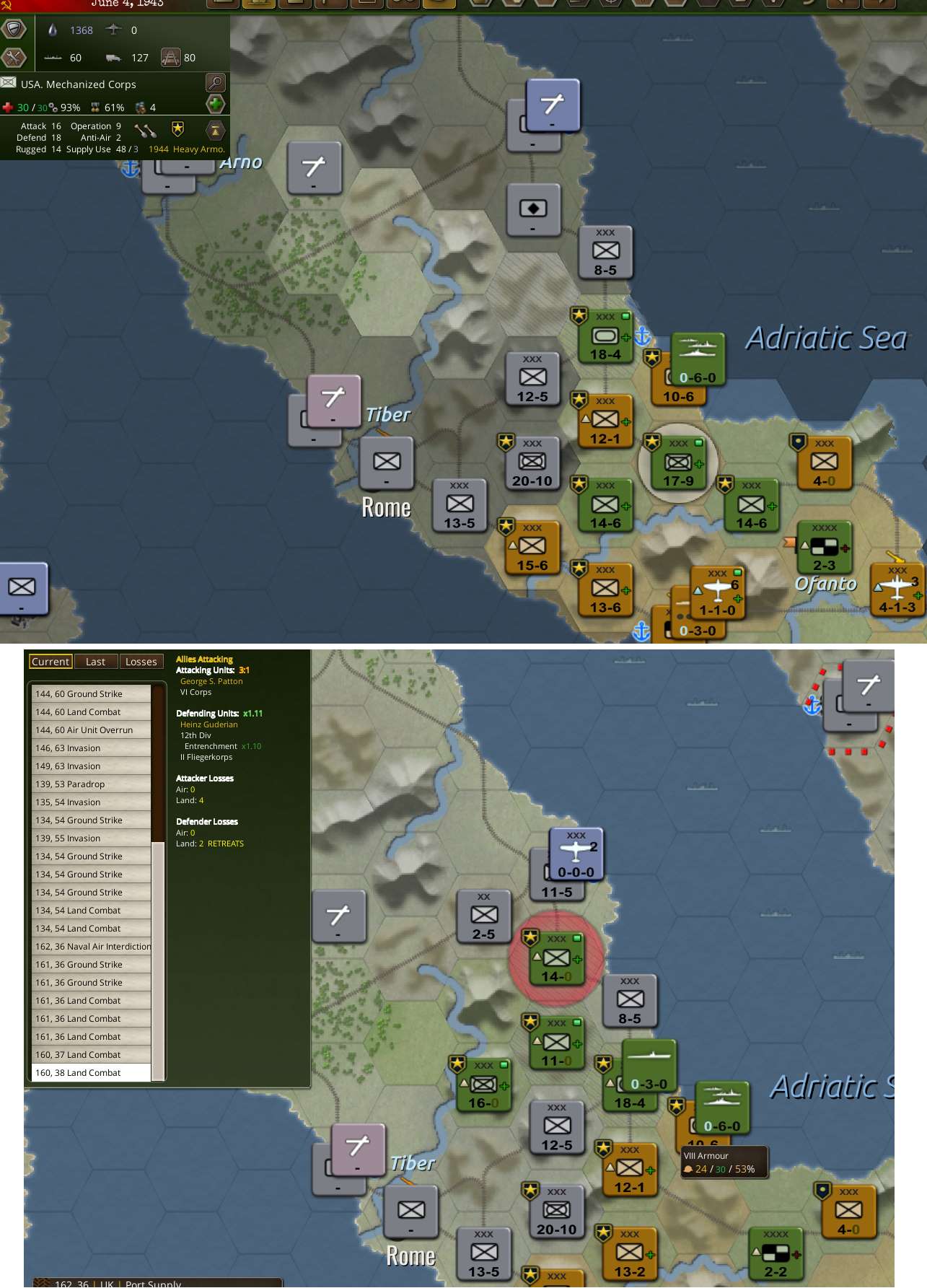Select the 160, 37 Land Combat entry
This screenshot has height=1288, width=927.
coord(91,1054)
